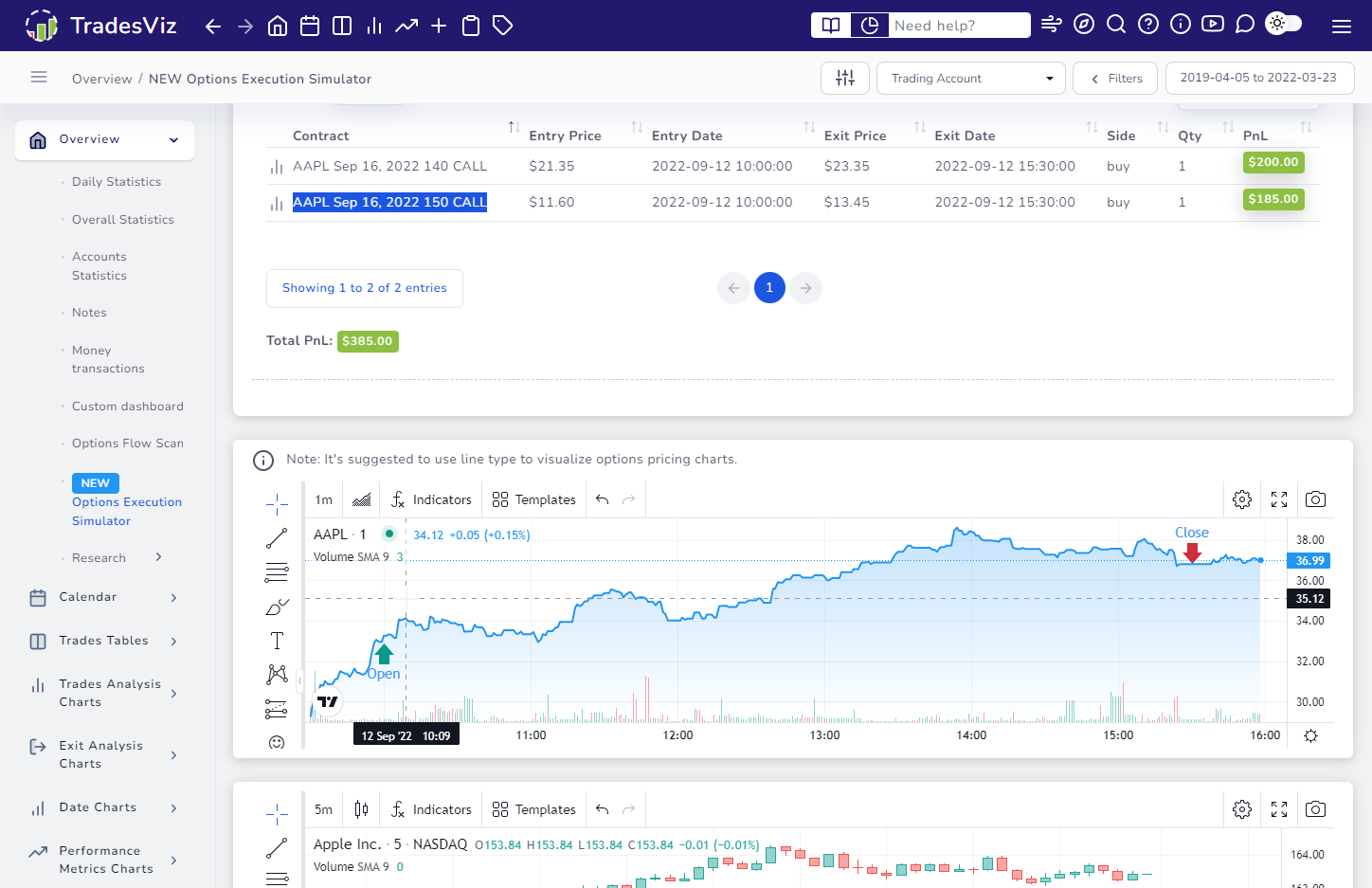Open the home icon in top bar
This screenshot has height=888, width=1372.
[278, 26]
